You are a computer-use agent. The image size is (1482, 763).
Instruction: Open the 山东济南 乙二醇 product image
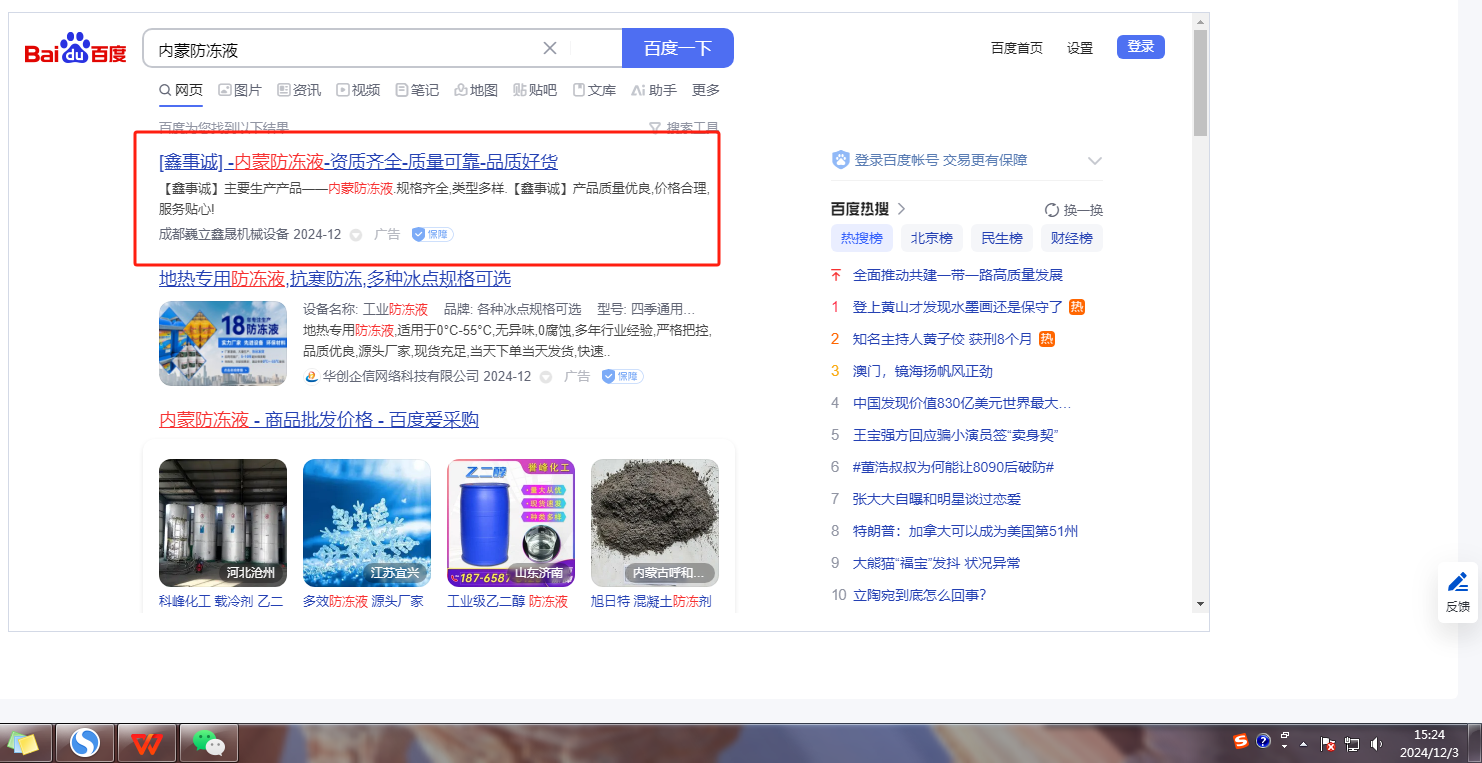tap(511, 523)
